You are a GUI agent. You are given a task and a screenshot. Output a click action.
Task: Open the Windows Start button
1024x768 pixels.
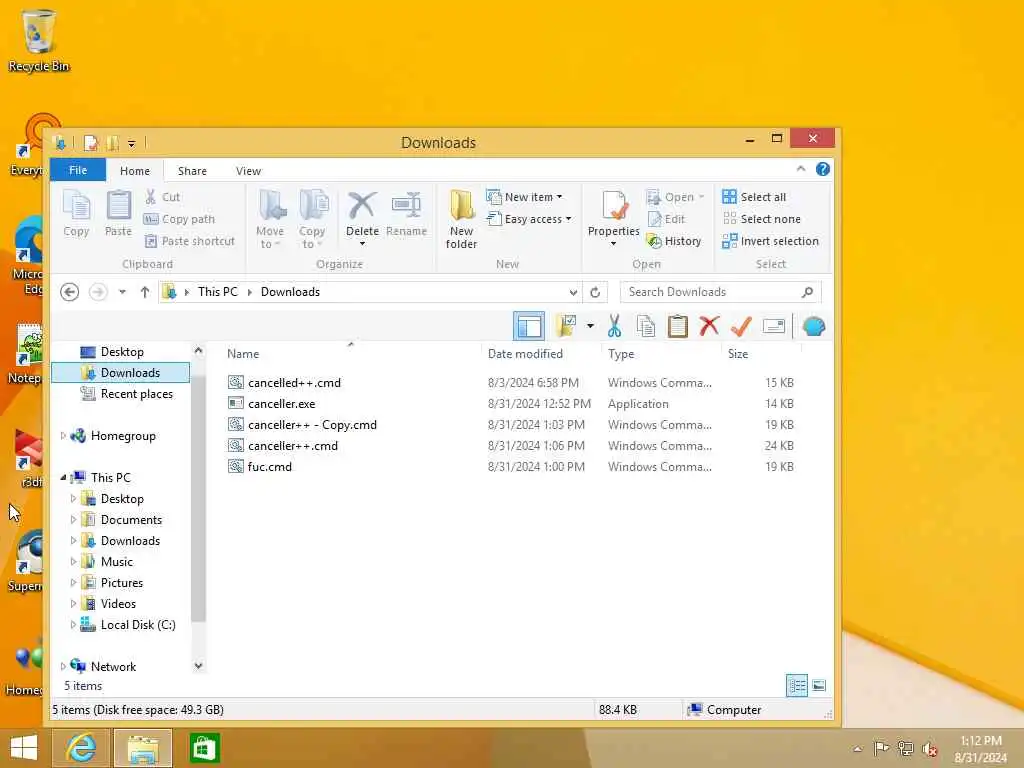(24, 748)
